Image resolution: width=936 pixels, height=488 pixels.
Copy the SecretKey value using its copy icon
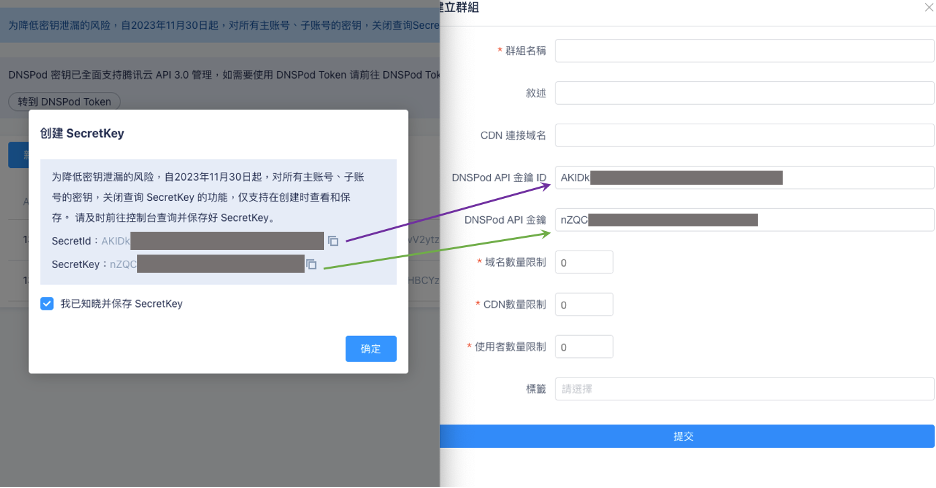point(311,264)
